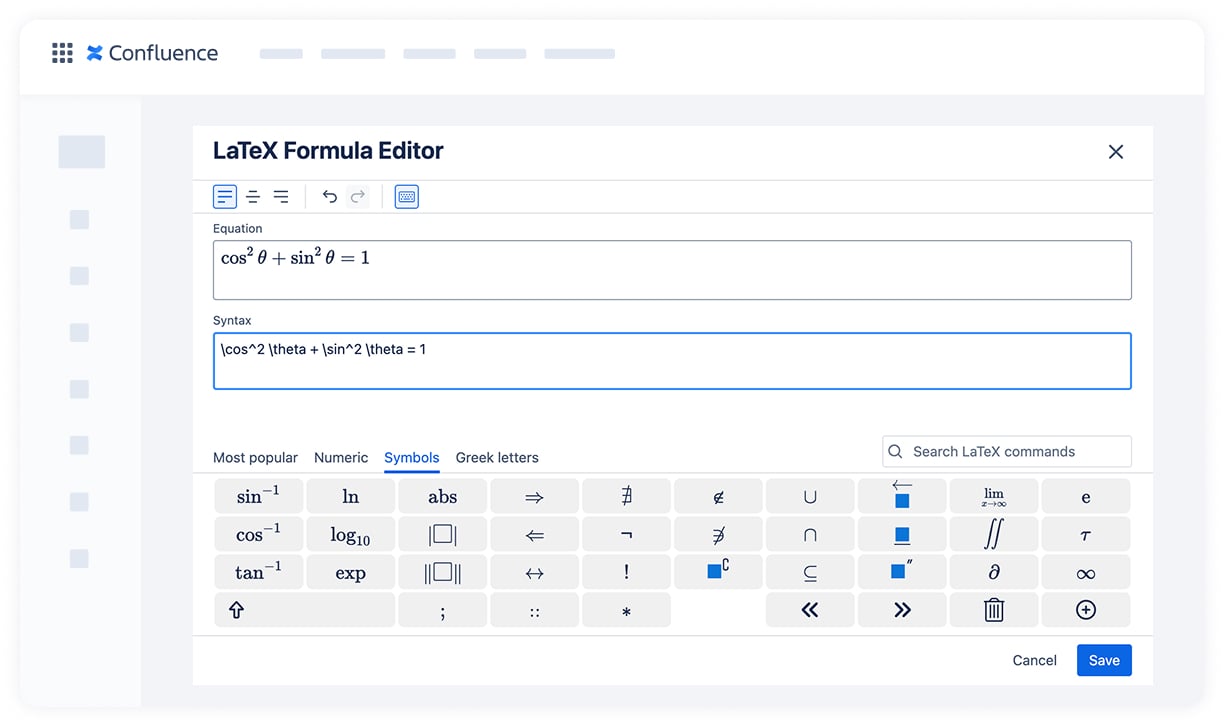
Task: Insert the natural log ln key
Action: pos(350,496)
